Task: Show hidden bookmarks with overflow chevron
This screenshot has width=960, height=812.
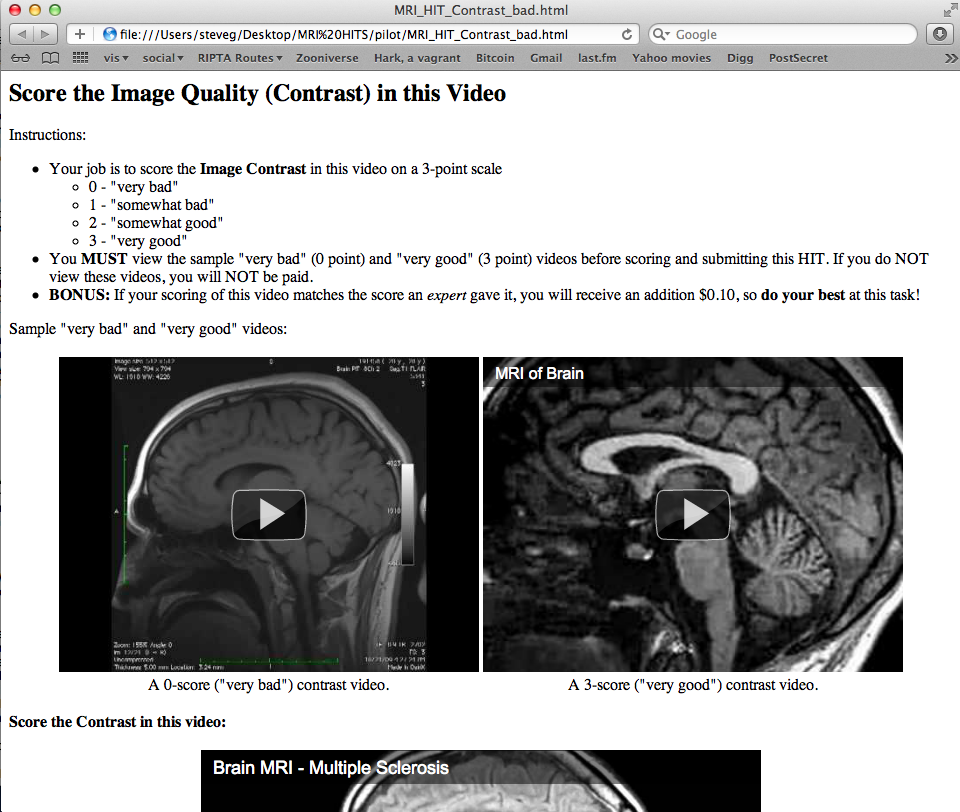Action: coord(950,58)
